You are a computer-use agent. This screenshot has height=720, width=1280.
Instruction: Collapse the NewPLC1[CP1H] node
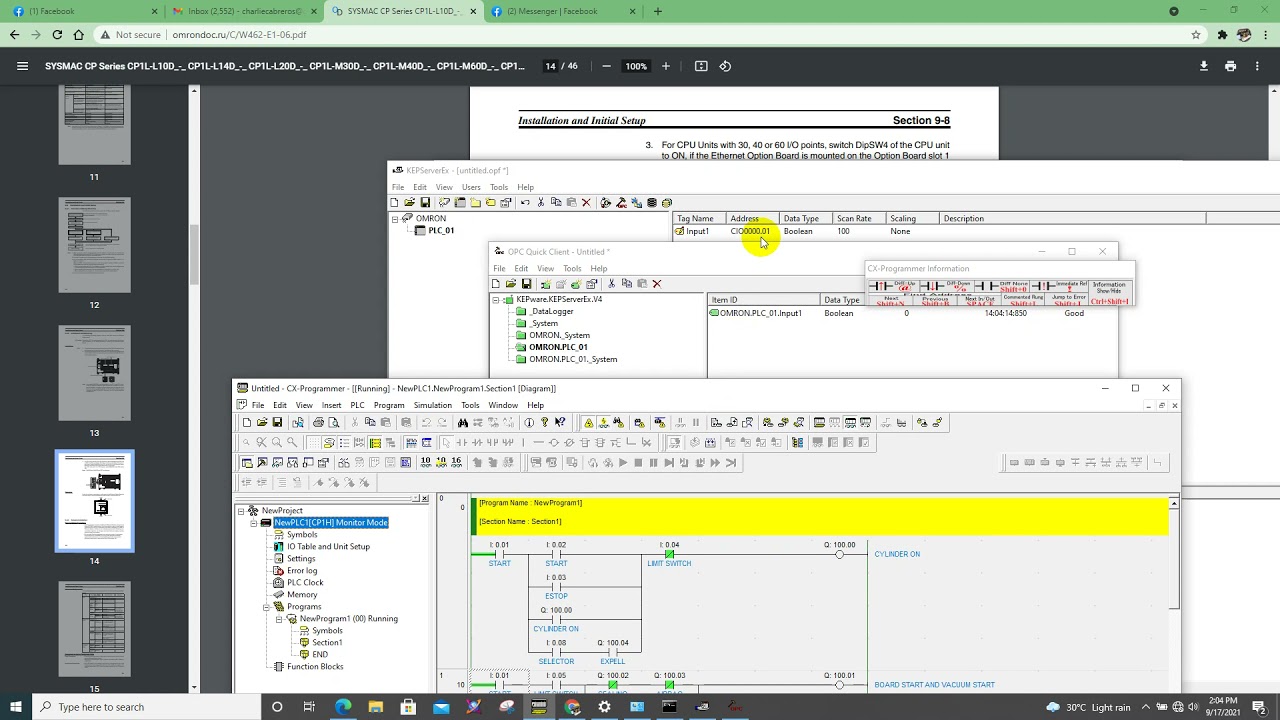pos(254,523)
